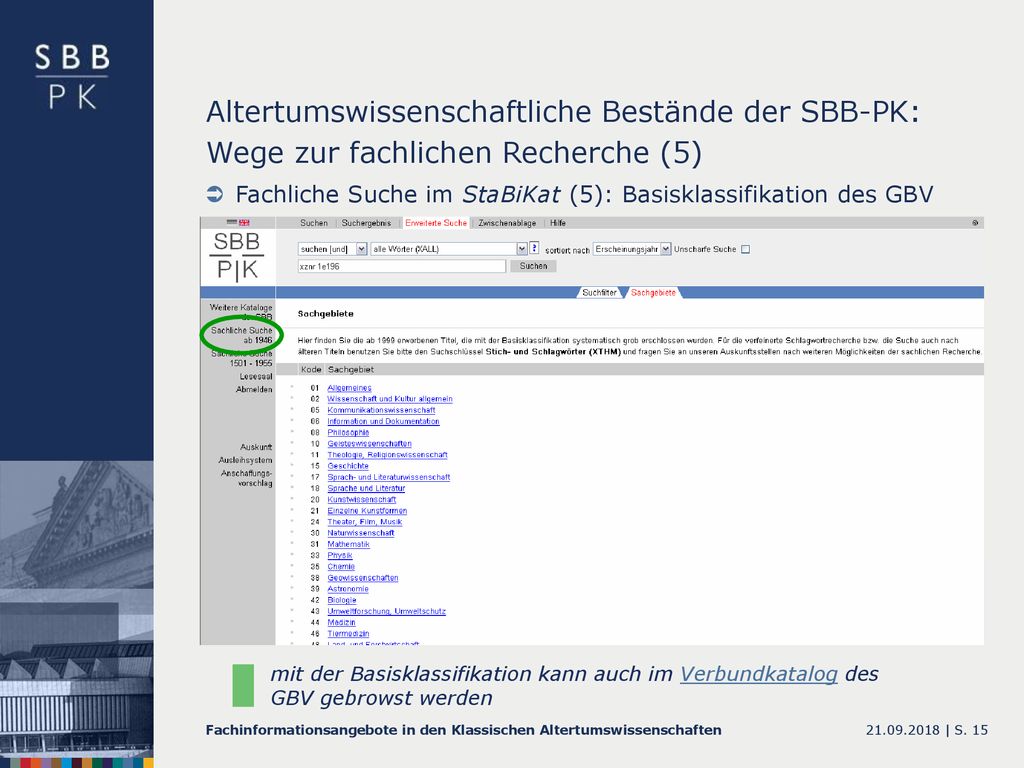Open subject 10 Geisteswissenschaften
This screenshot has height=768, width=1024.
tap(370, 443)
